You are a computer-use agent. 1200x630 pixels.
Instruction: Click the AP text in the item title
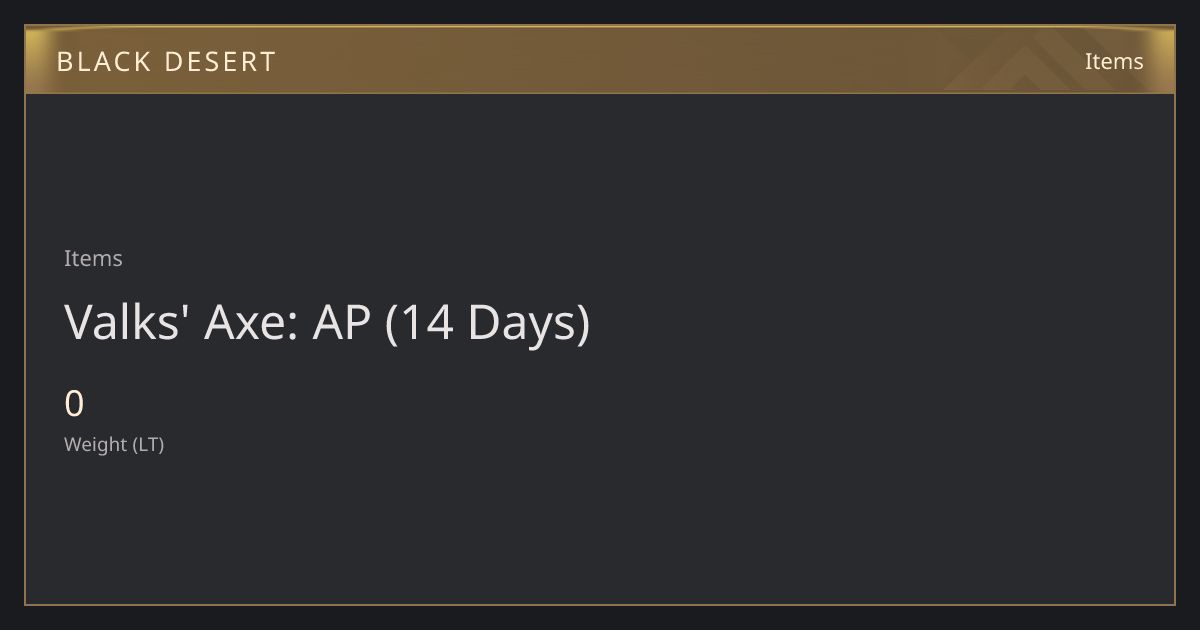342,323
